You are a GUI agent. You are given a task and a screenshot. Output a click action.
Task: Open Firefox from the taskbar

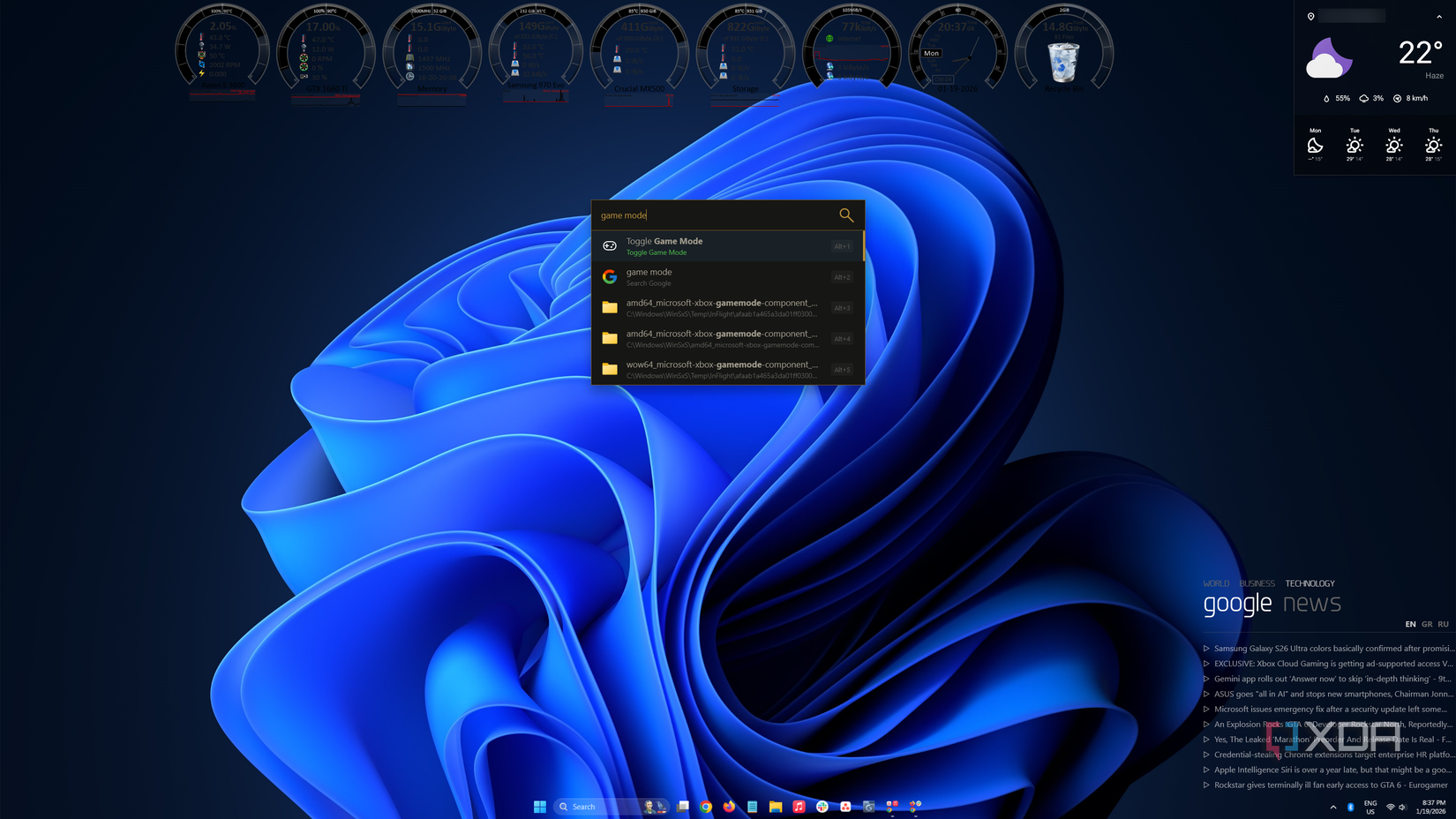[x=729, y=807]
